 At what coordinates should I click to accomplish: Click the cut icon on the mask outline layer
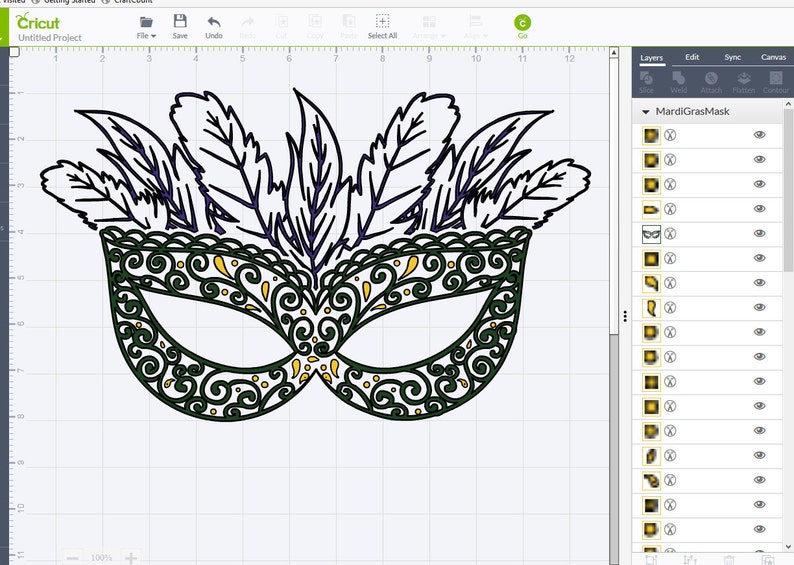coord(670,234)
